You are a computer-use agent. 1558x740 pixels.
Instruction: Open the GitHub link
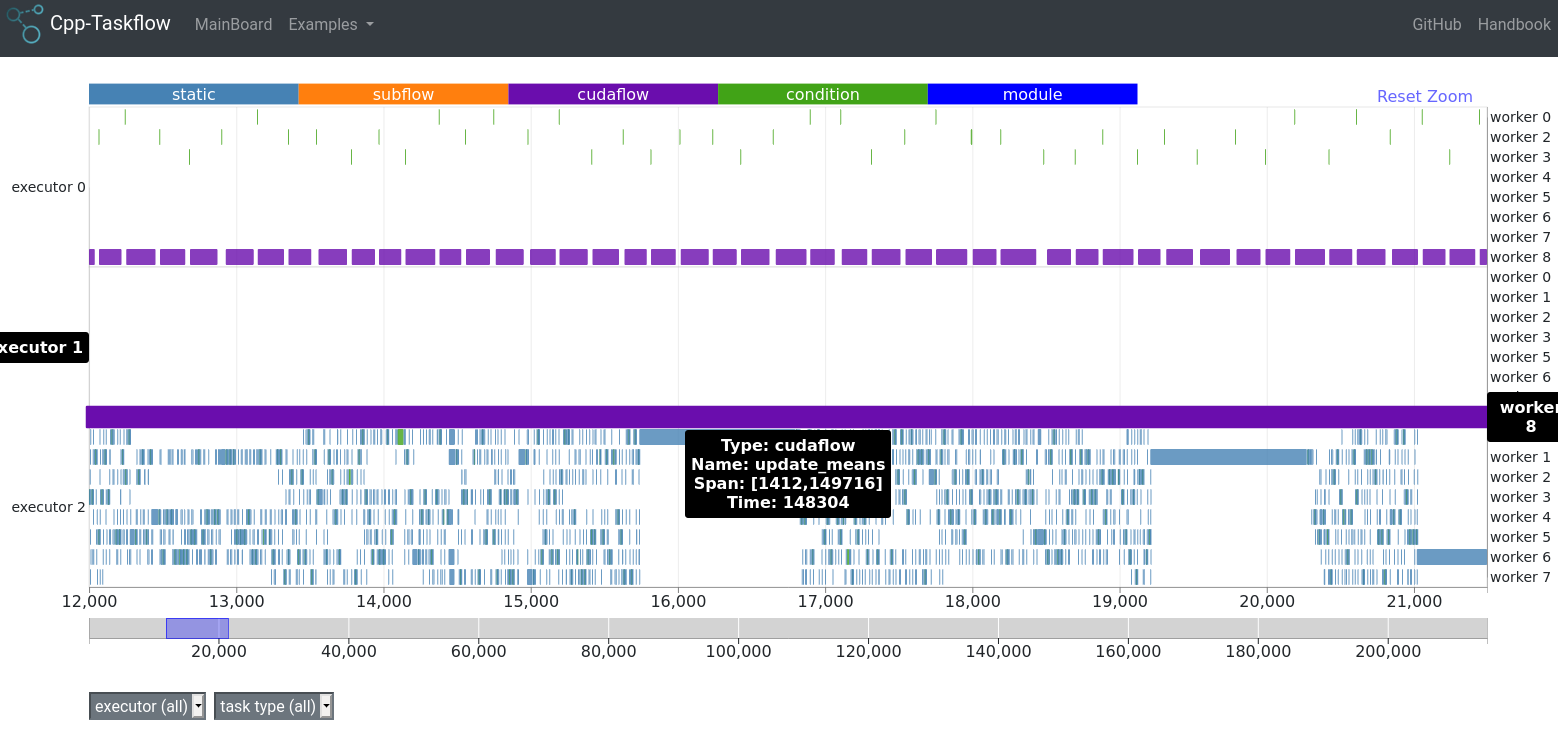pyautogui.click(x=1437, y=24)
